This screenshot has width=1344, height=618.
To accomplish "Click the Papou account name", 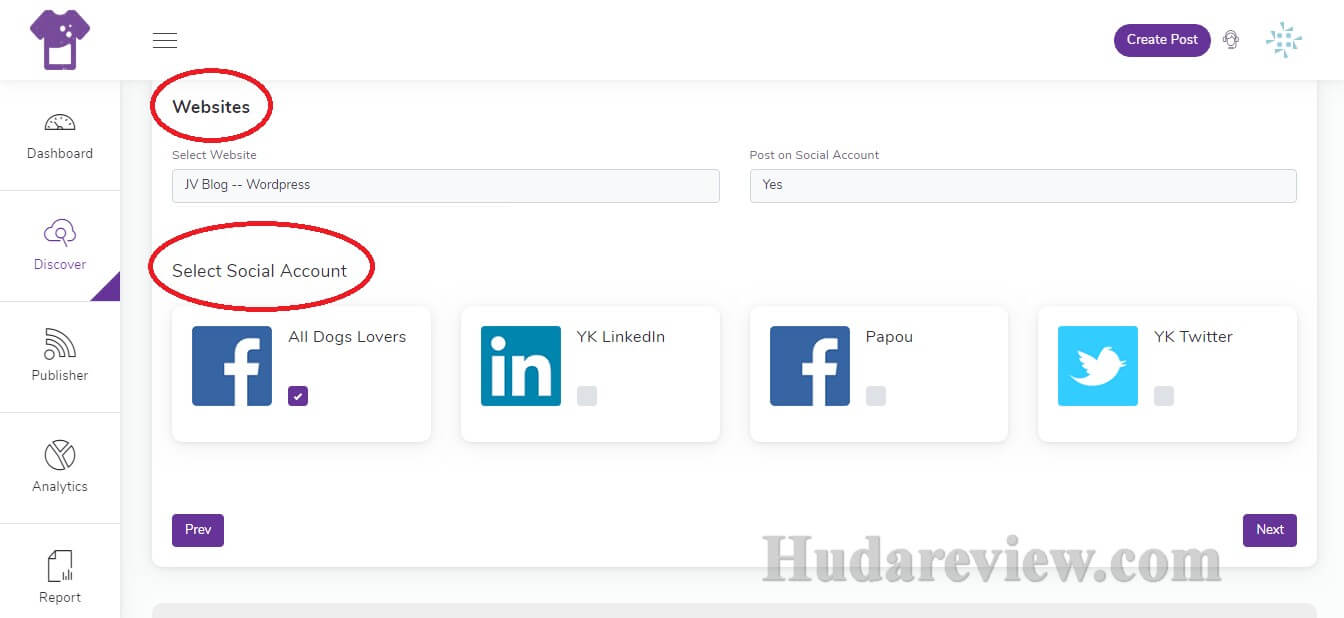I will click(889, 337).
